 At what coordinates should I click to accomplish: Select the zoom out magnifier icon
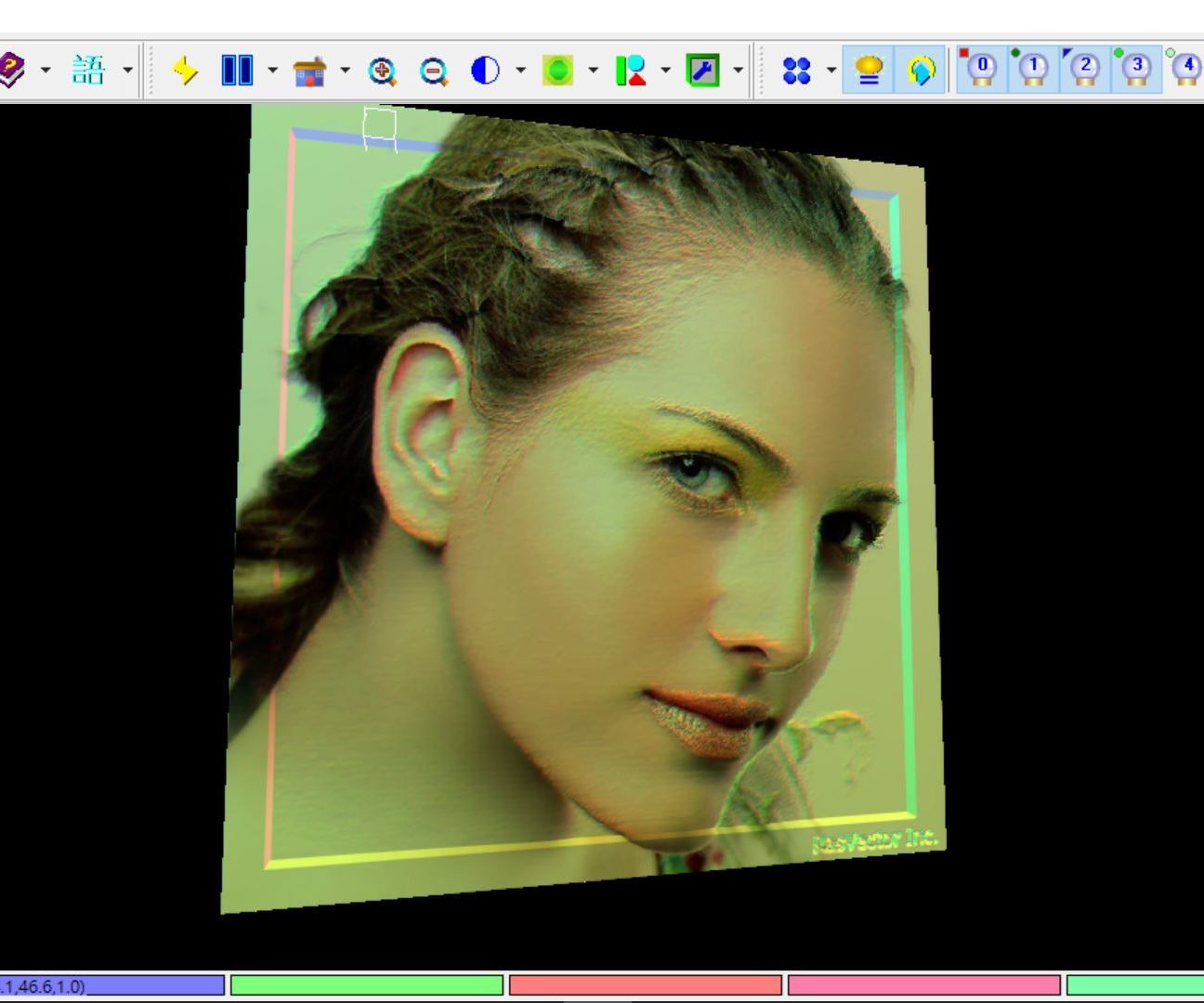pyautogui.click(x=433, y=70)
